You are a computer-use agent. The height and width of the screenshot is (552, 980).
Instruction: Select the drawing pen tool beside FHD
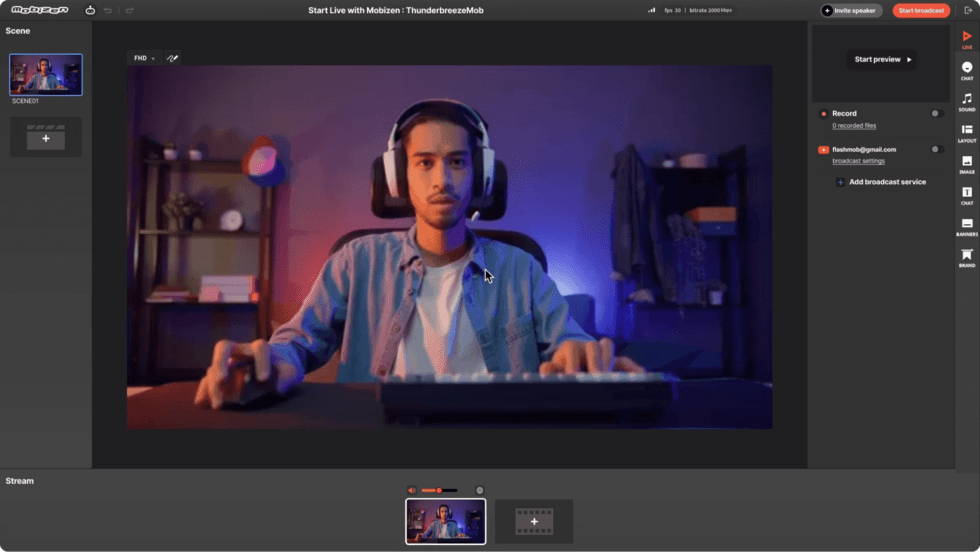point(172,58)
